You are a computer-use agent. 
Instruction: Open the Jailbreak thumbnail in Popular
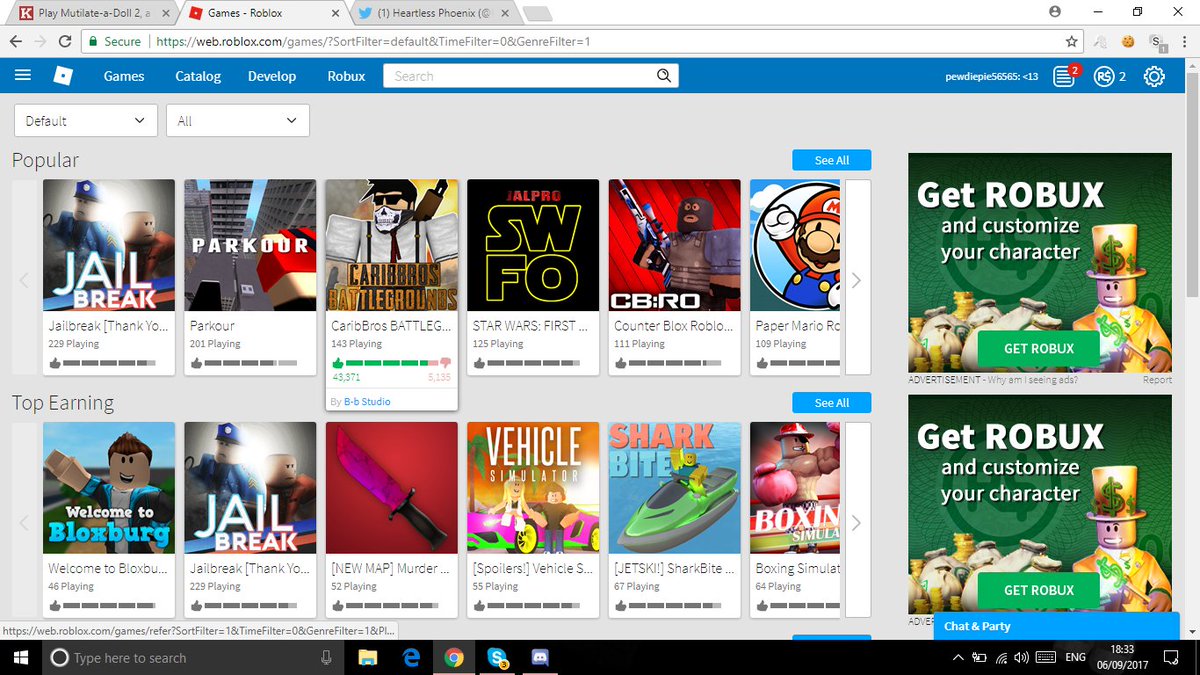click(109, 246)
